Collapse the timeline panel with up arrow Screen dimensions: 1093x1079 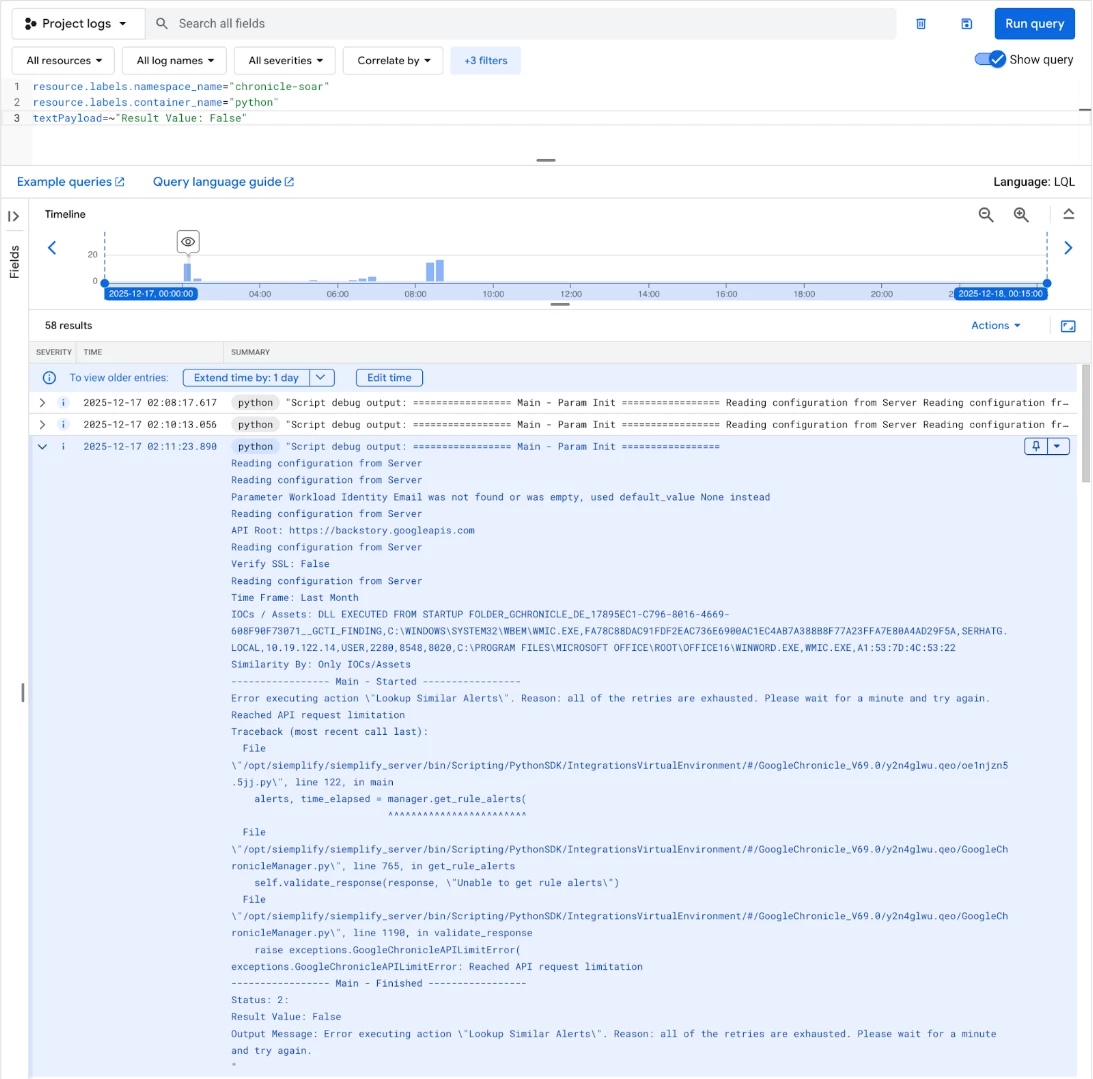(1069, 214)
